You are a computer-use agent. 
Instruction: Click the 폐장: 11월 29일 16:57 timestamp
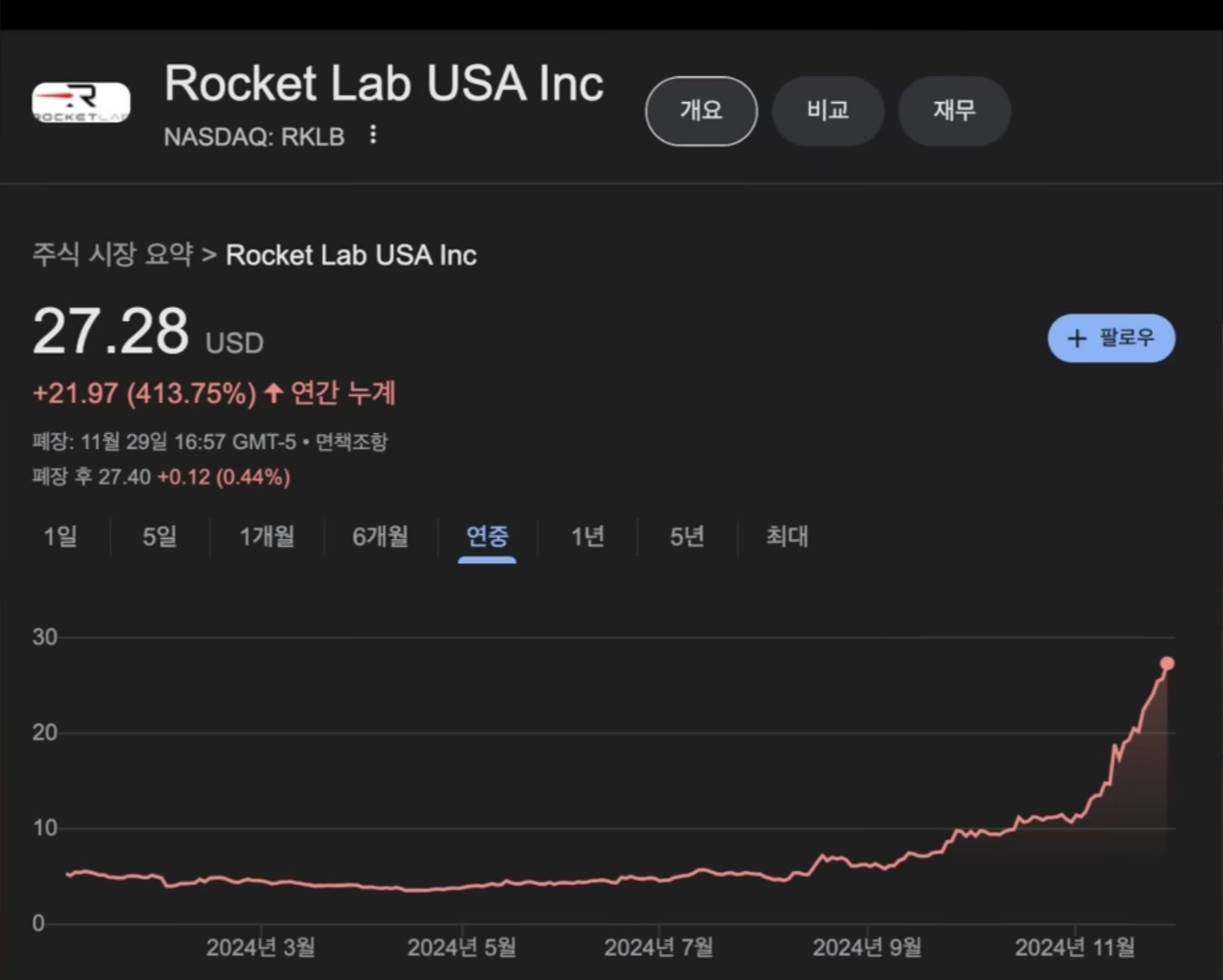164,442
